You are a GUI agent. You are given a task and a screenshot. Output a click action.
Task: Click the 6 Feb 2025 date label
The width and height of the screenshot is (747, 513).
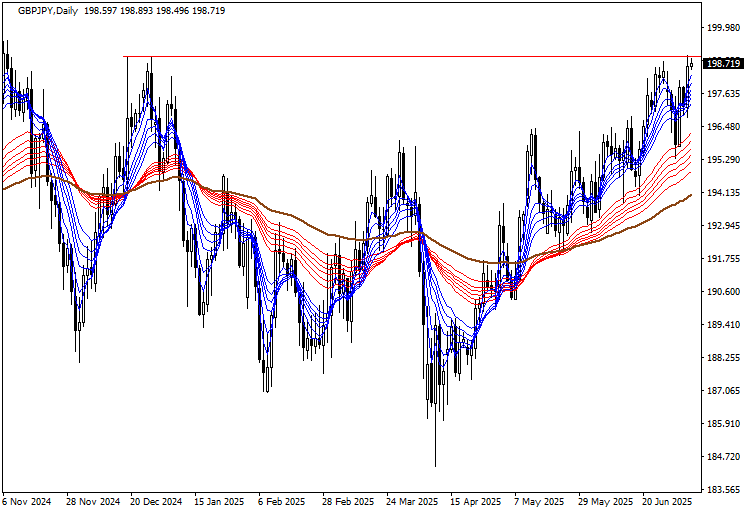click(282, 502)
